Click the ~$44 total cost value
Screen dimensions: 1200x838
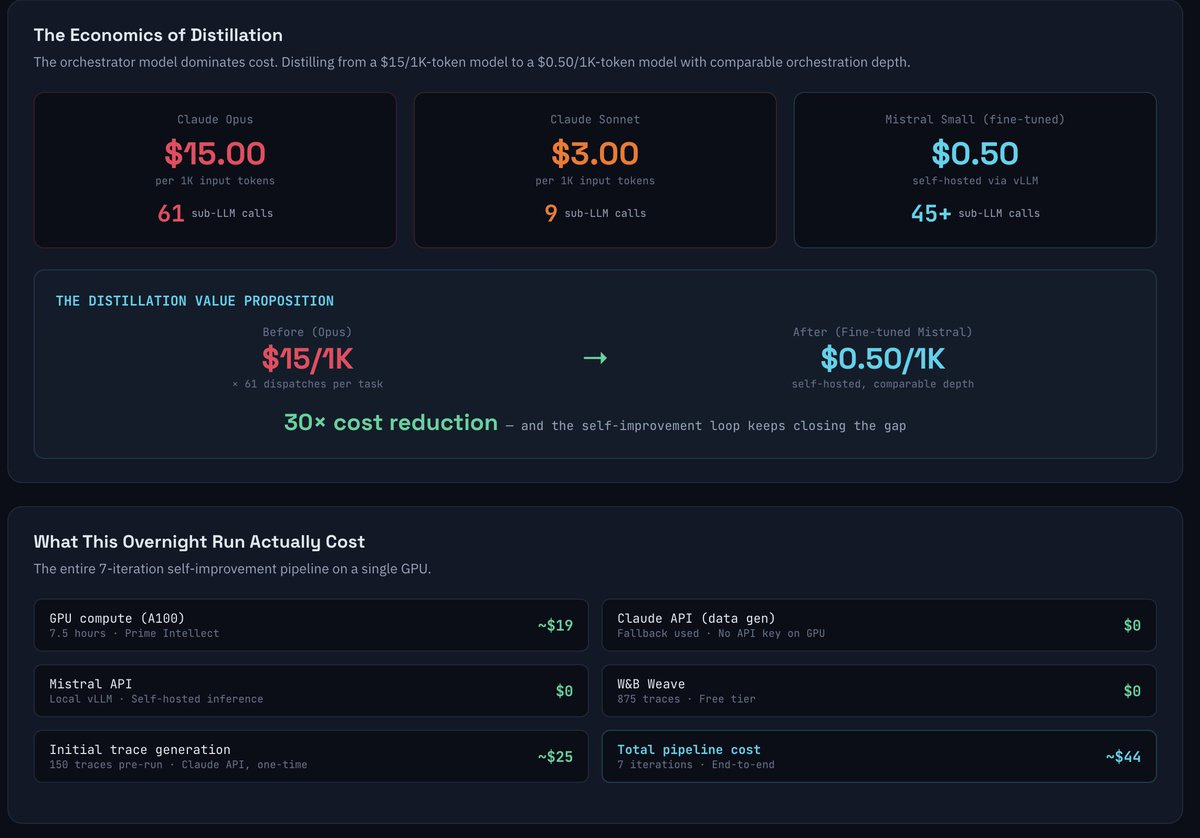point(1123,757)
